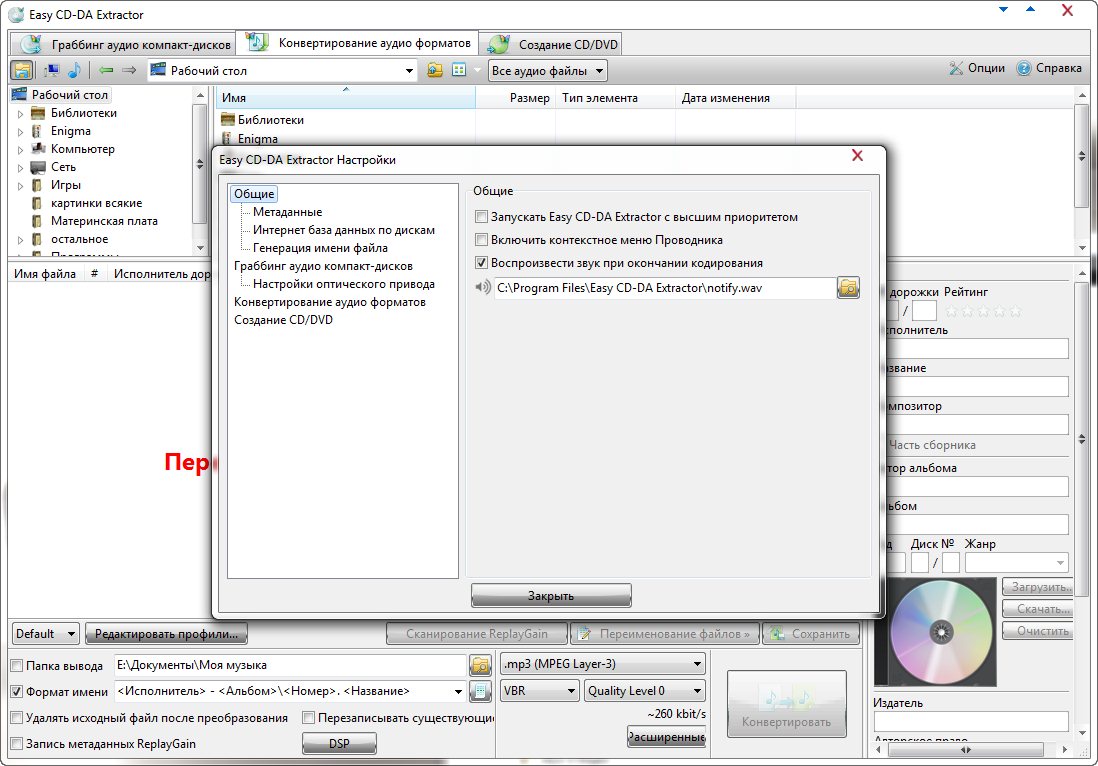Viewport: 1098px width, 766px height.
Task: Close the Настройки dialog with red X
Action: (x=857, y=155)
